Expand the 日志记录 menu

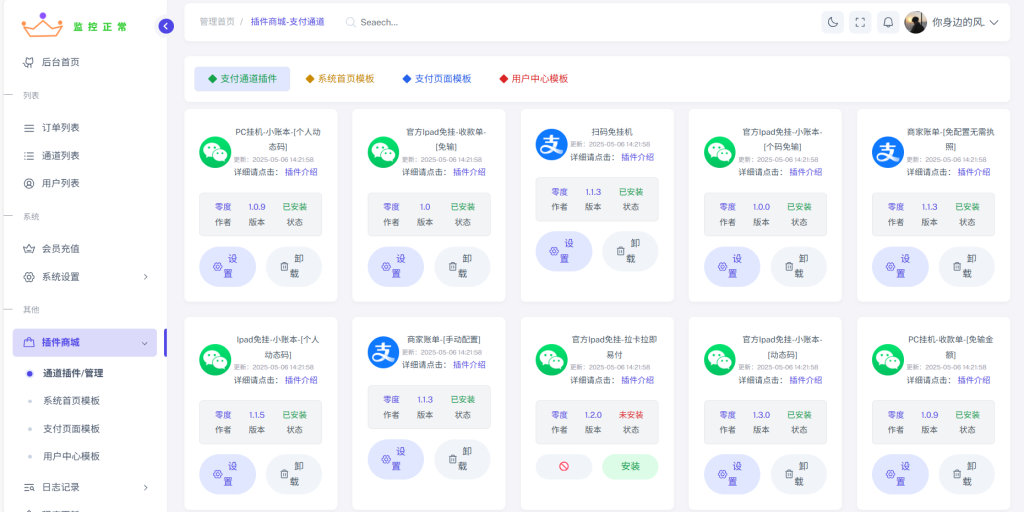[x=85, y=487]
